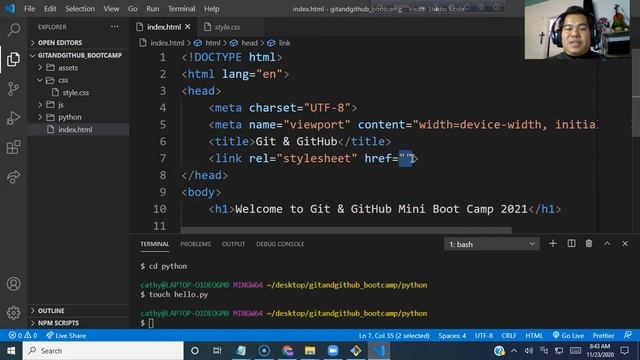
Task: Switch to the Problems panel tab
Action: [x=196, y=244]
